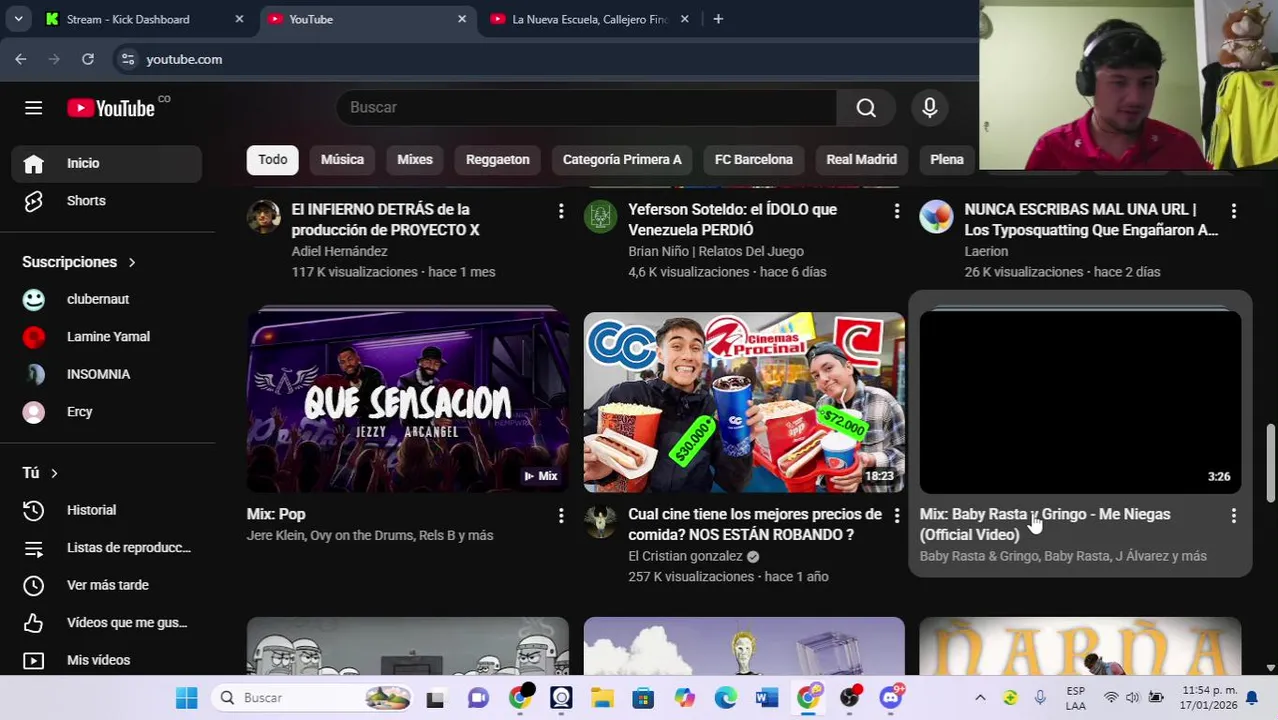Open options for Cual cine video
Image resolution: width=1278 pixels, height=720 pixels.
click(x=897, y=516)
